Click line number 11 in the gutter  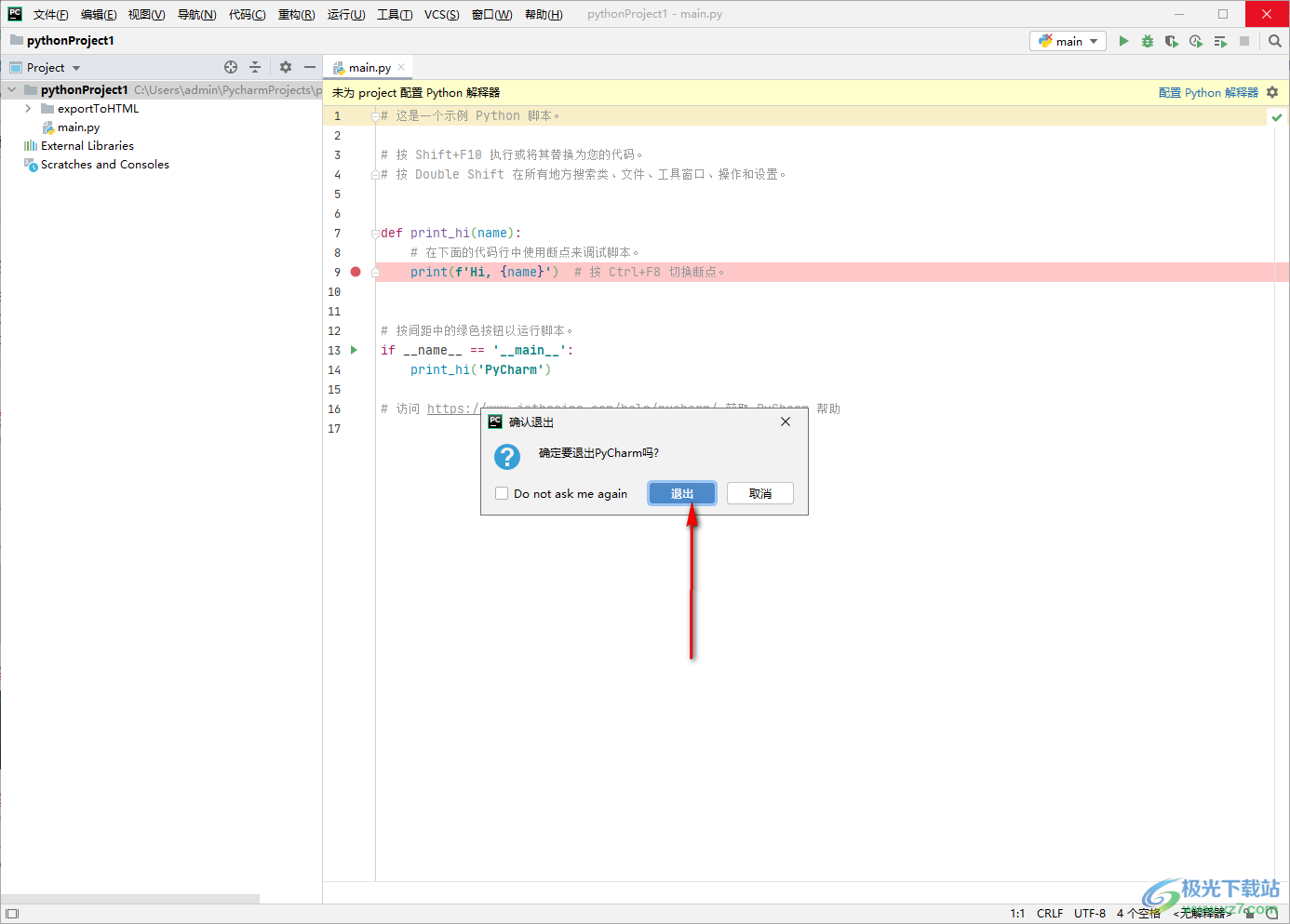coord(334,311)
